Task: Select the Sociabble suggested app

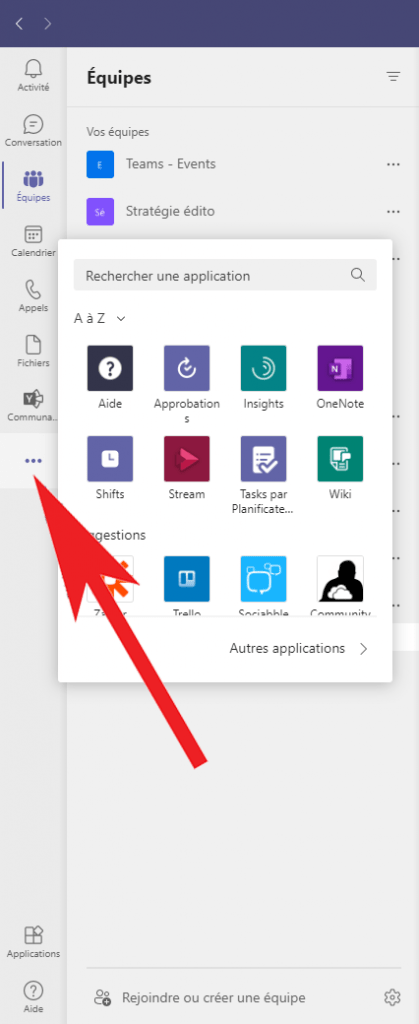Action: pyautogui.click(x=264, y=579)
